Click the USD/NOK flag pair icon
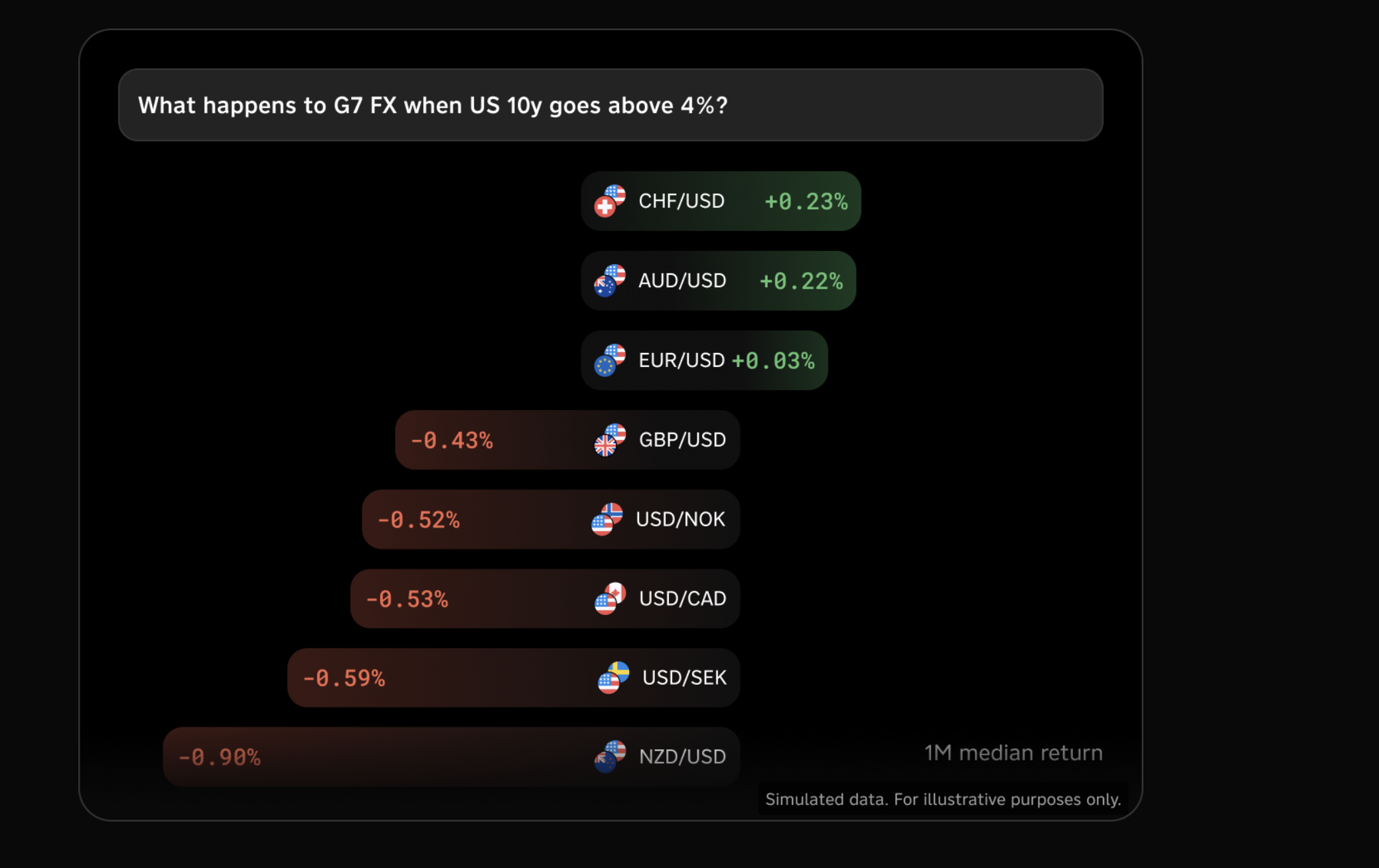 (607, 519)
